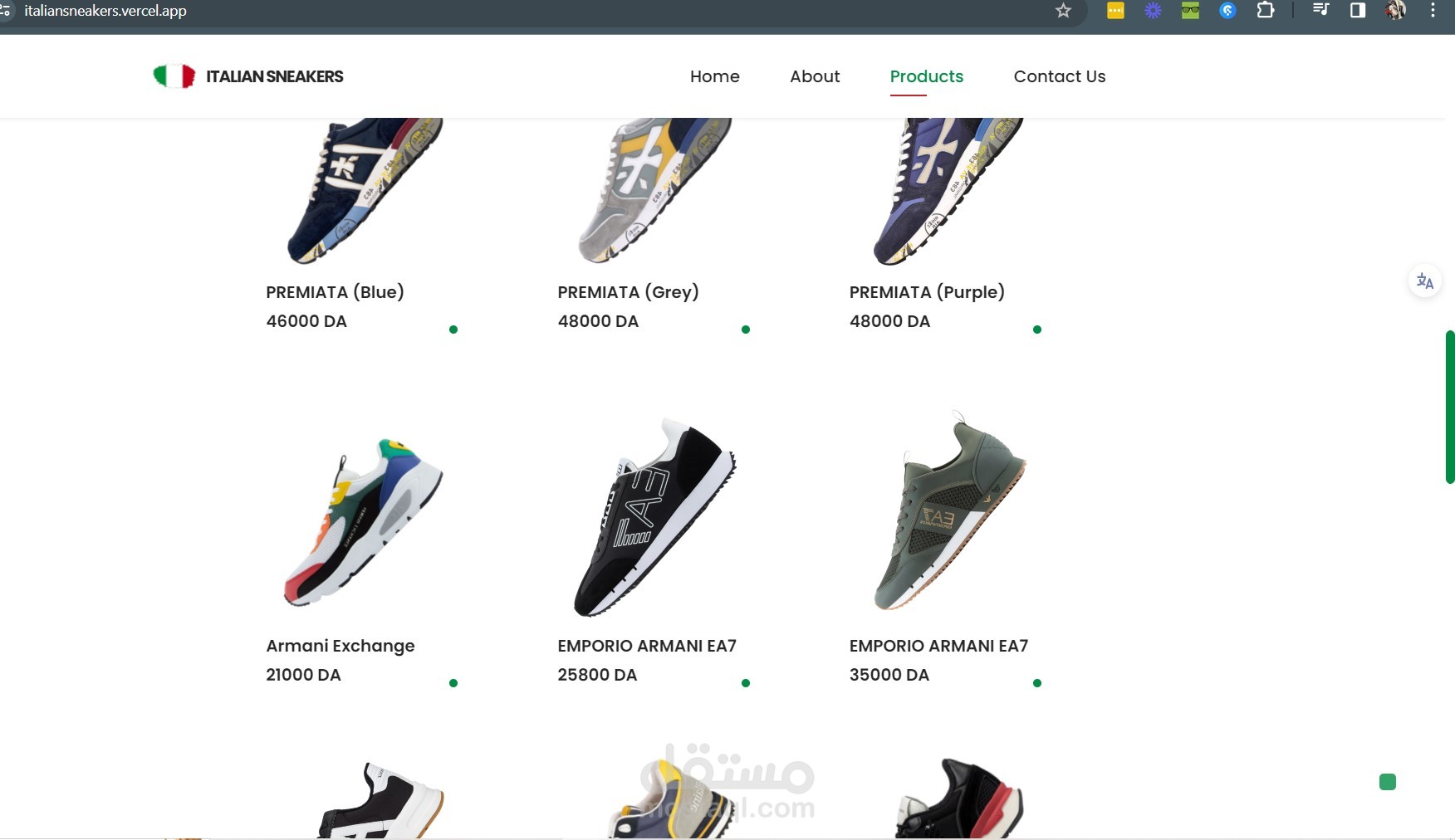Bookmark this page with the star icon
This screenshot has width=1455, height=840.
(1063, 11)
